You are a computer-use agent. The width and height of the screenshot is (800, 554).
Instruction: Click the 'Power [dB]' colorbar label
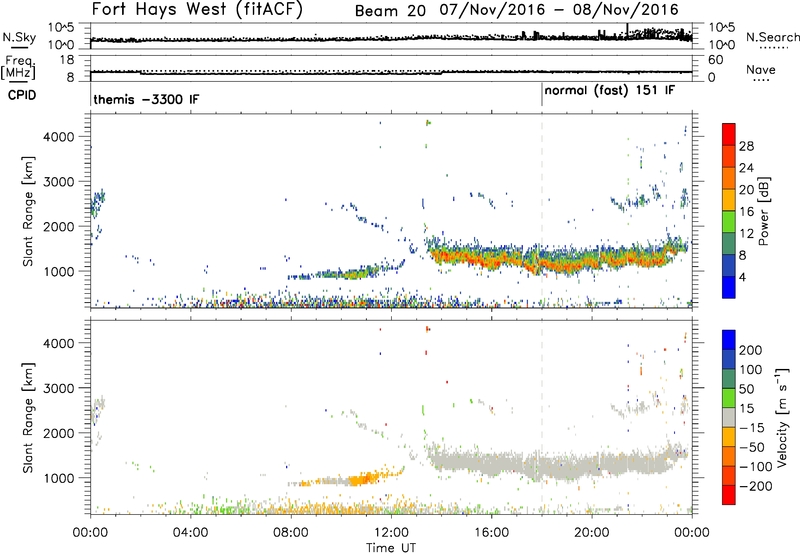tap(764, 211)
